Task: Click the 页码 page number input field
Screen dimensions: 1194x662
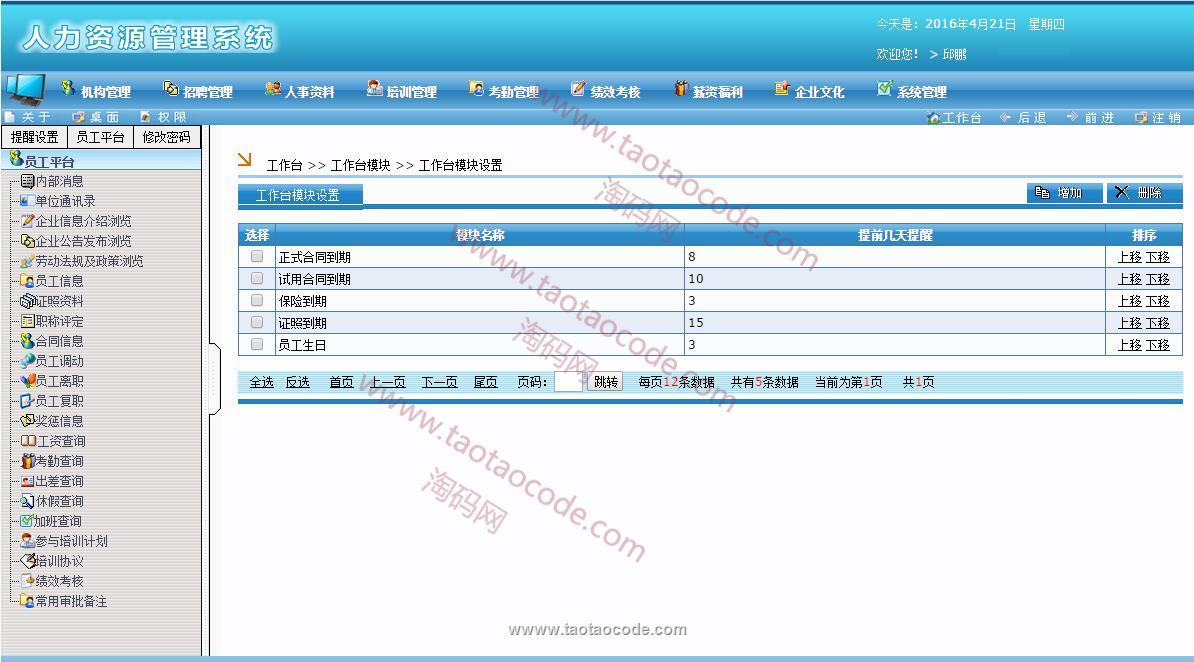Action: tap(567, 382)
